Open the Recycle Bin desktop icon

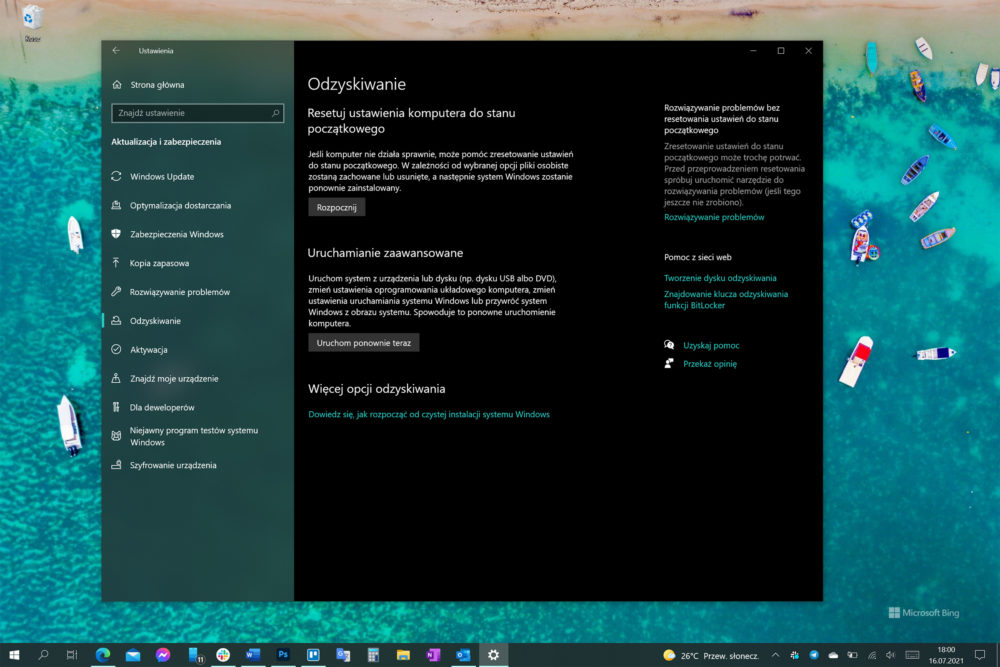(x=32, y=23)
